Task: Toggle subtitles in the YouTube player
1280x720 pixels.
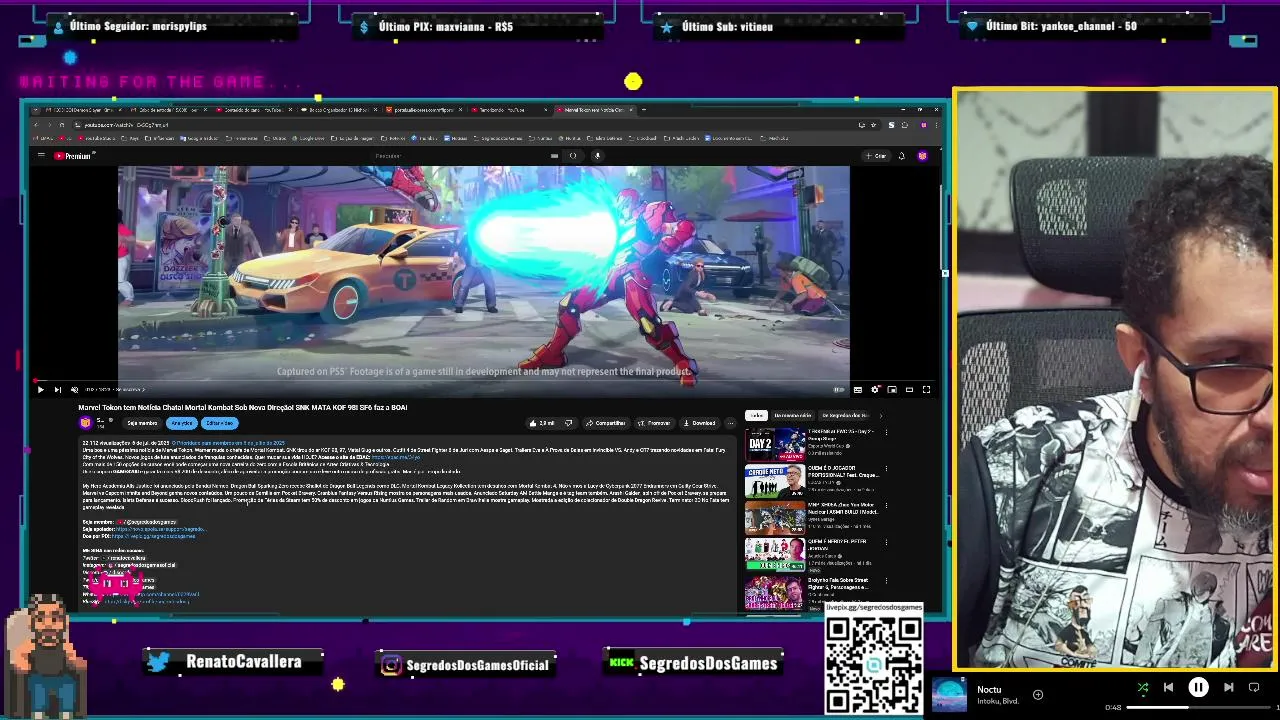Action: [857, 390]
